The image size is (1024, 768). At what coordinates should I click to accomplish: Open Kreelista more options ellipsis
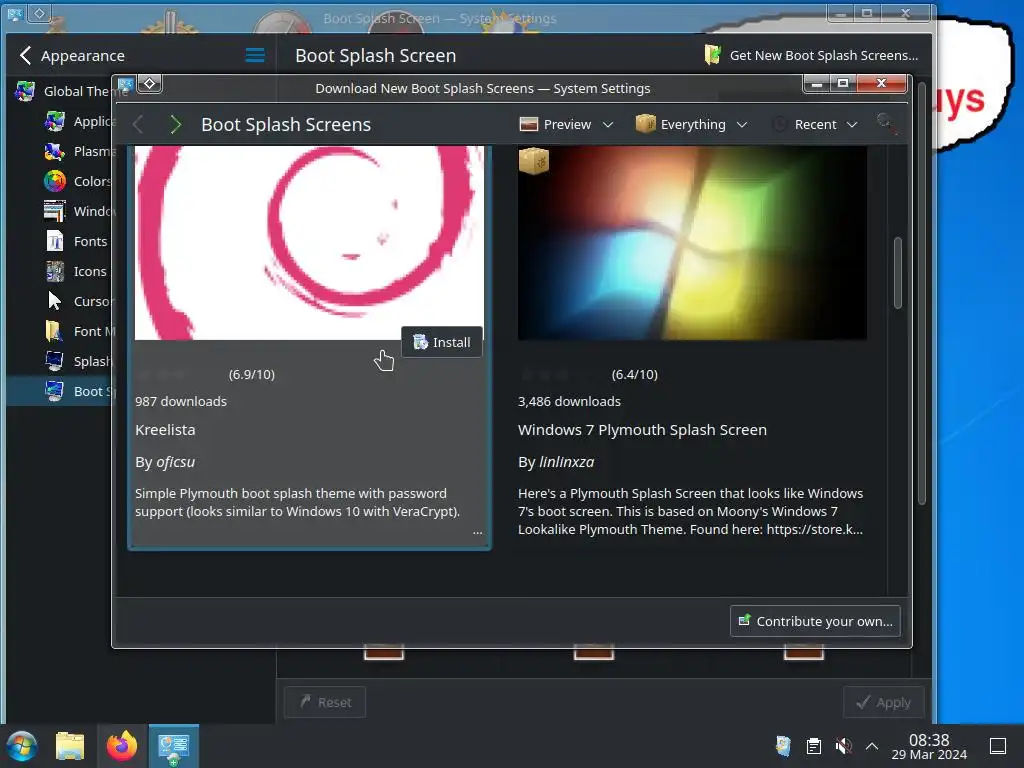(x=477, y=533)
